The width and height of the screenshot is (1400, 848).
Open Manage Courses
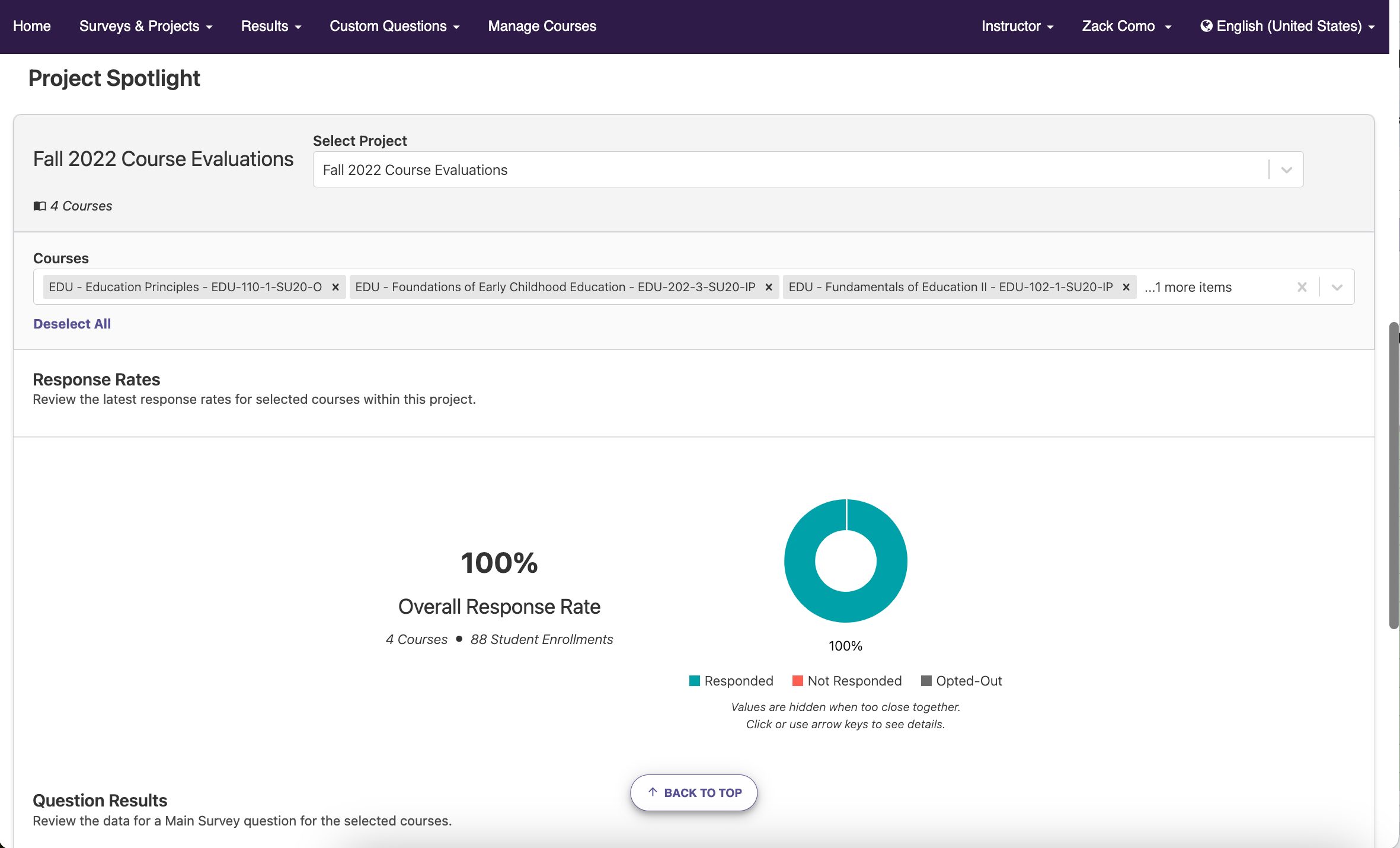(x=542, y=26)
